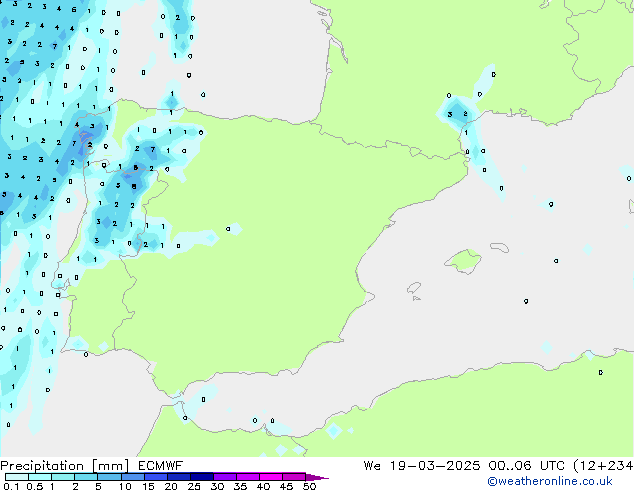
Task: Select the 20–25 mm navy legend swatch
Action: click(x=181, y=477)
